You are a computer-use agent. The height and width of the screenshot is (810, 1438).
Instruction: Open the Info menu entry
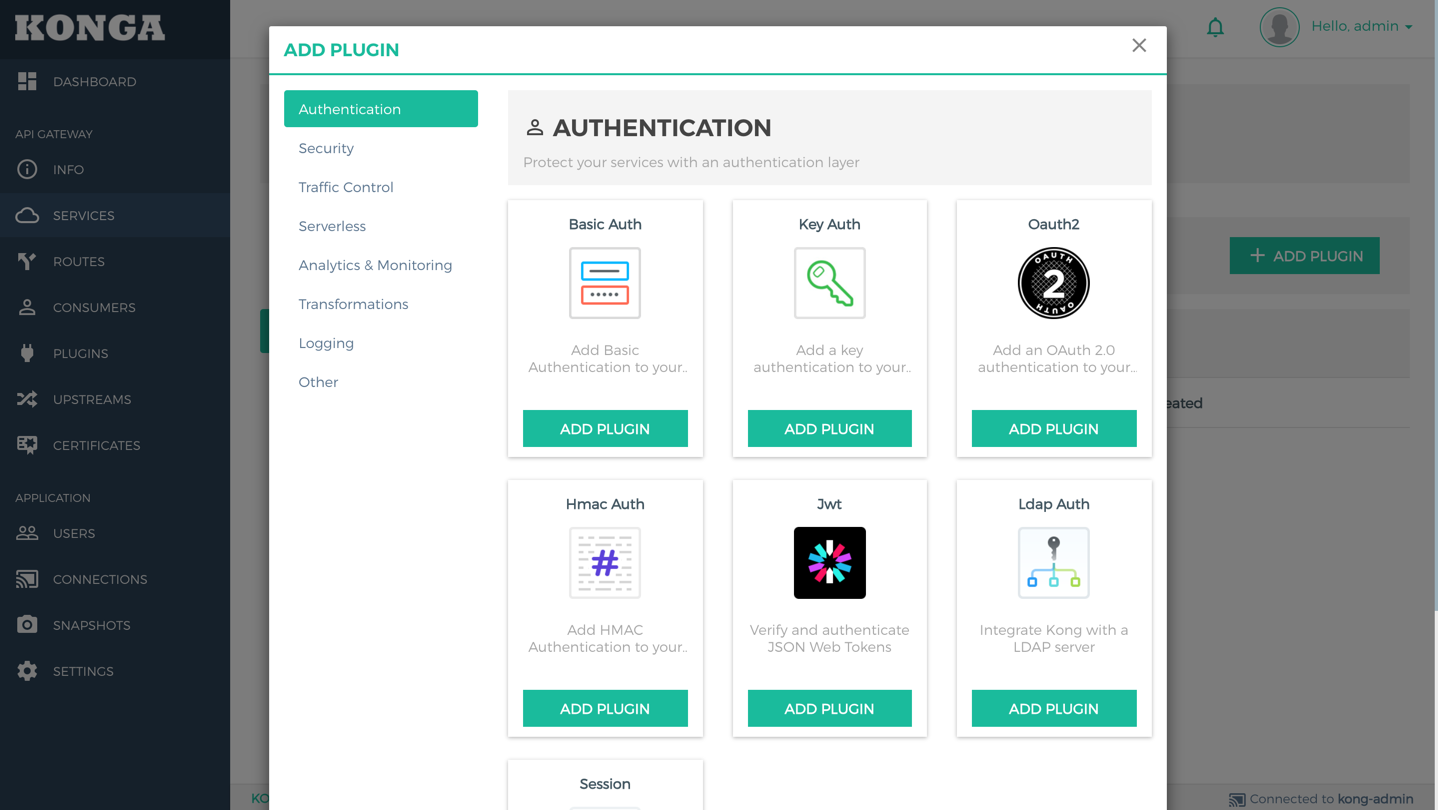click(x=115, y=170)
